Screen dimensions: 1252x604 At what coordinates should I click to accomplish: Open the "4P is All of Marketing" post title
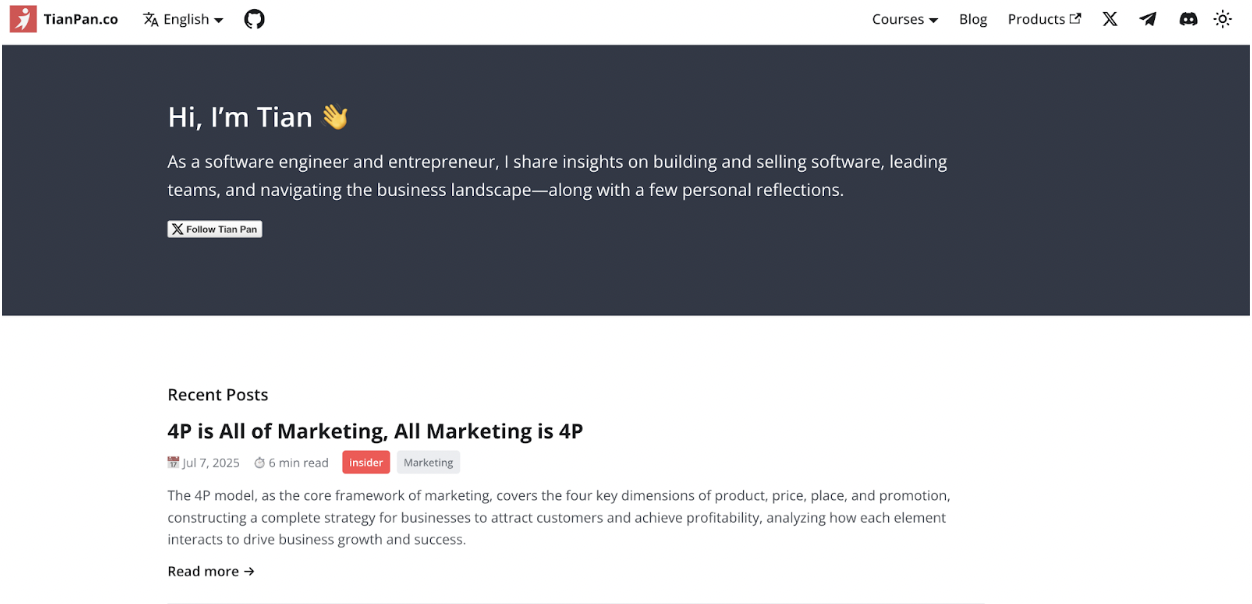click(375, 431)
